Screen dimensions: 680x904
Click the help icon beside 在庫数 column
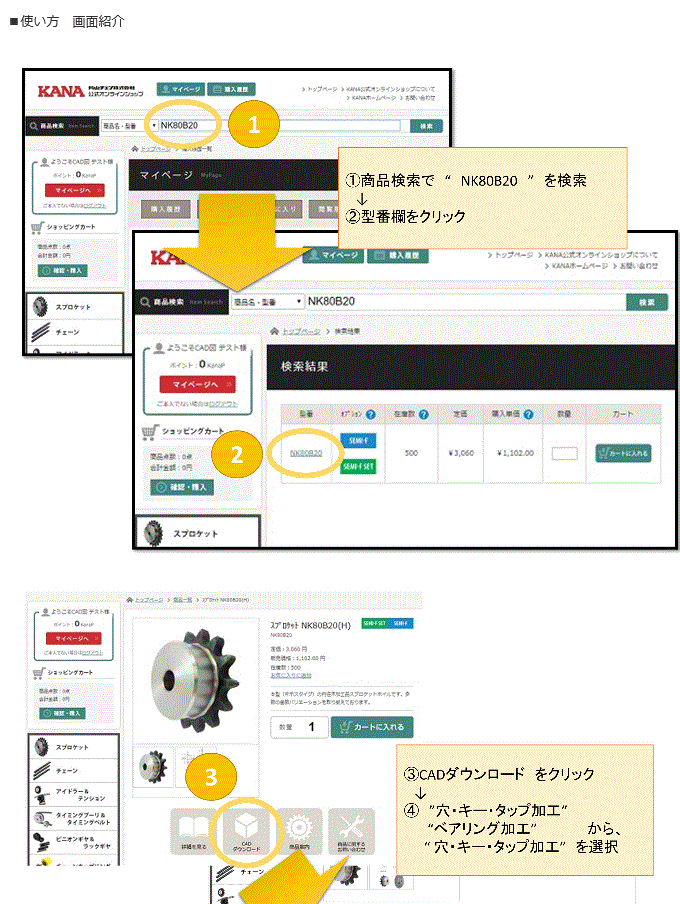424,415
